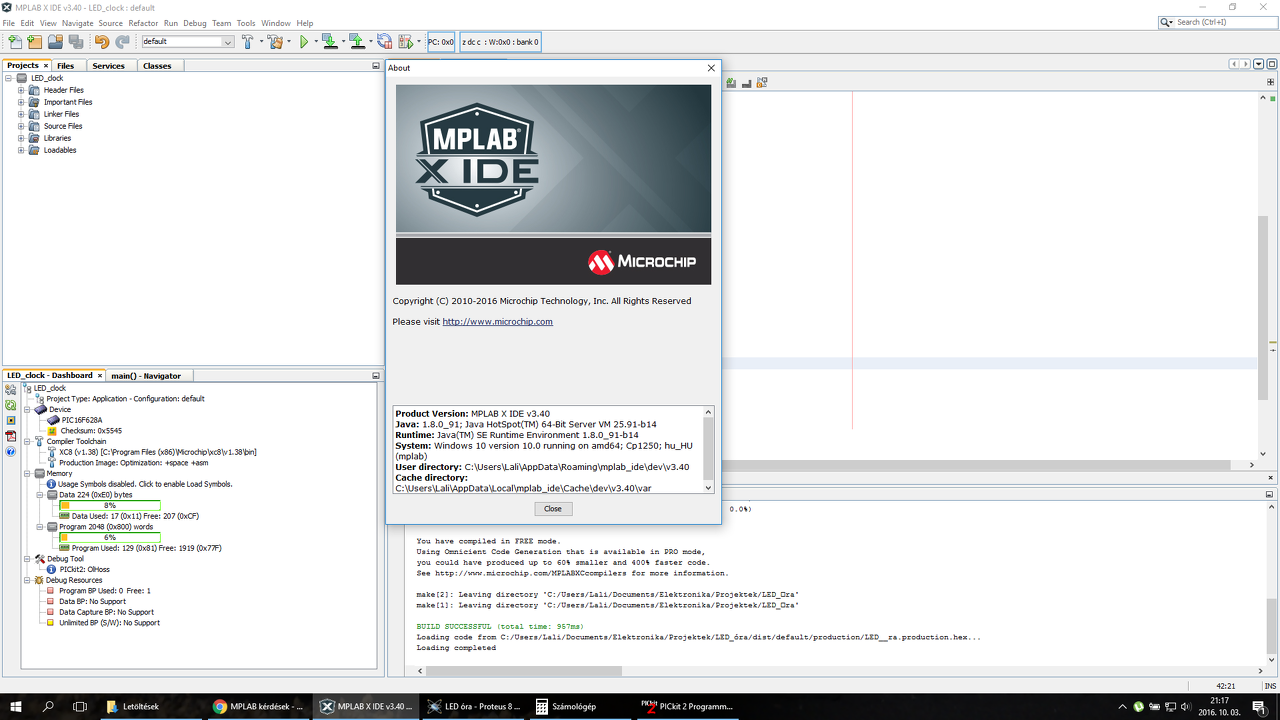This screenshot has height=720, width=1280.
Task: Click the dashboard Refresh Debug Tool Status icon
Action: tap(11, 405)
